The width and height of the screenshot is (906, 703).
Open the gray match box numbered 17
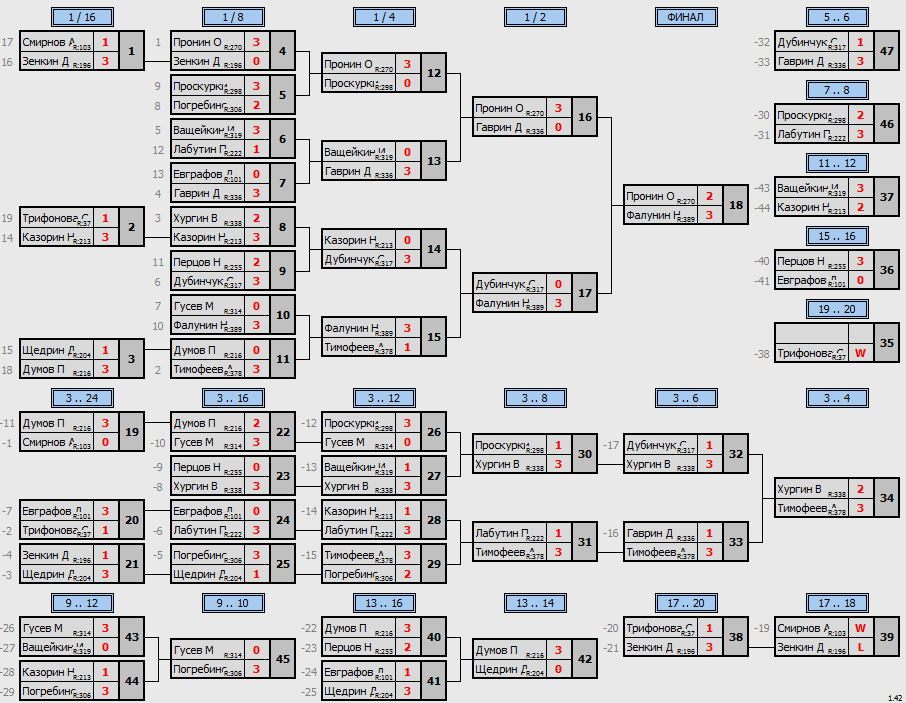pyautogui.click(x=585, y=293)
